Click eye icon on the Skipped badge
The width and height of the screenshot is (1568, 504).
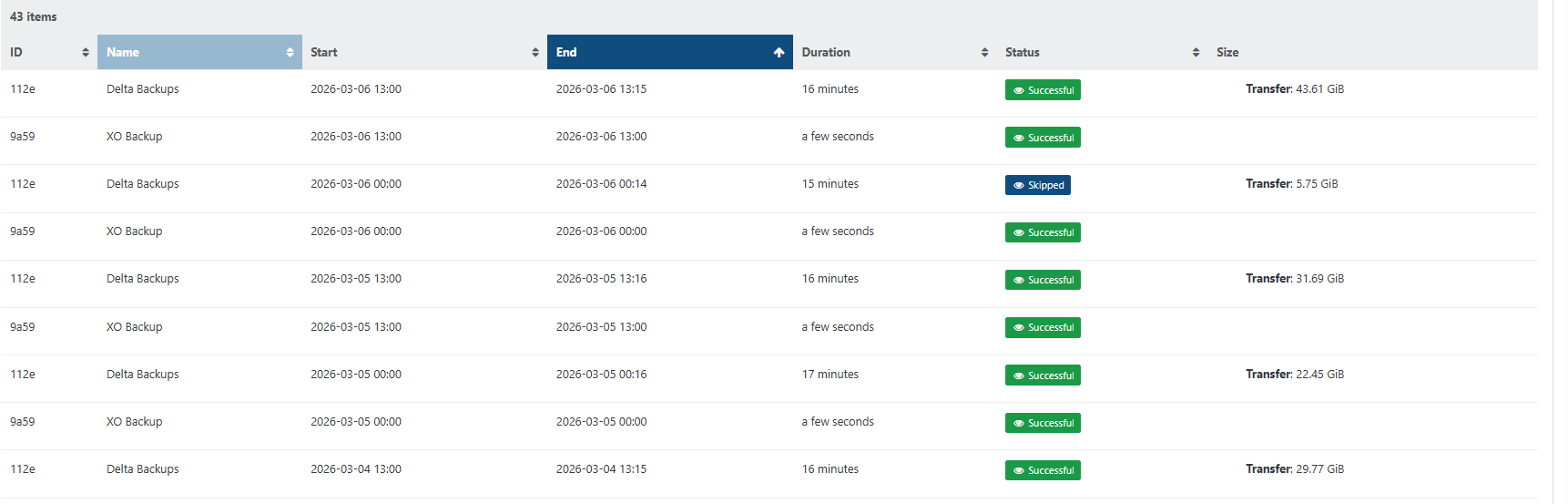[1019, 185]
